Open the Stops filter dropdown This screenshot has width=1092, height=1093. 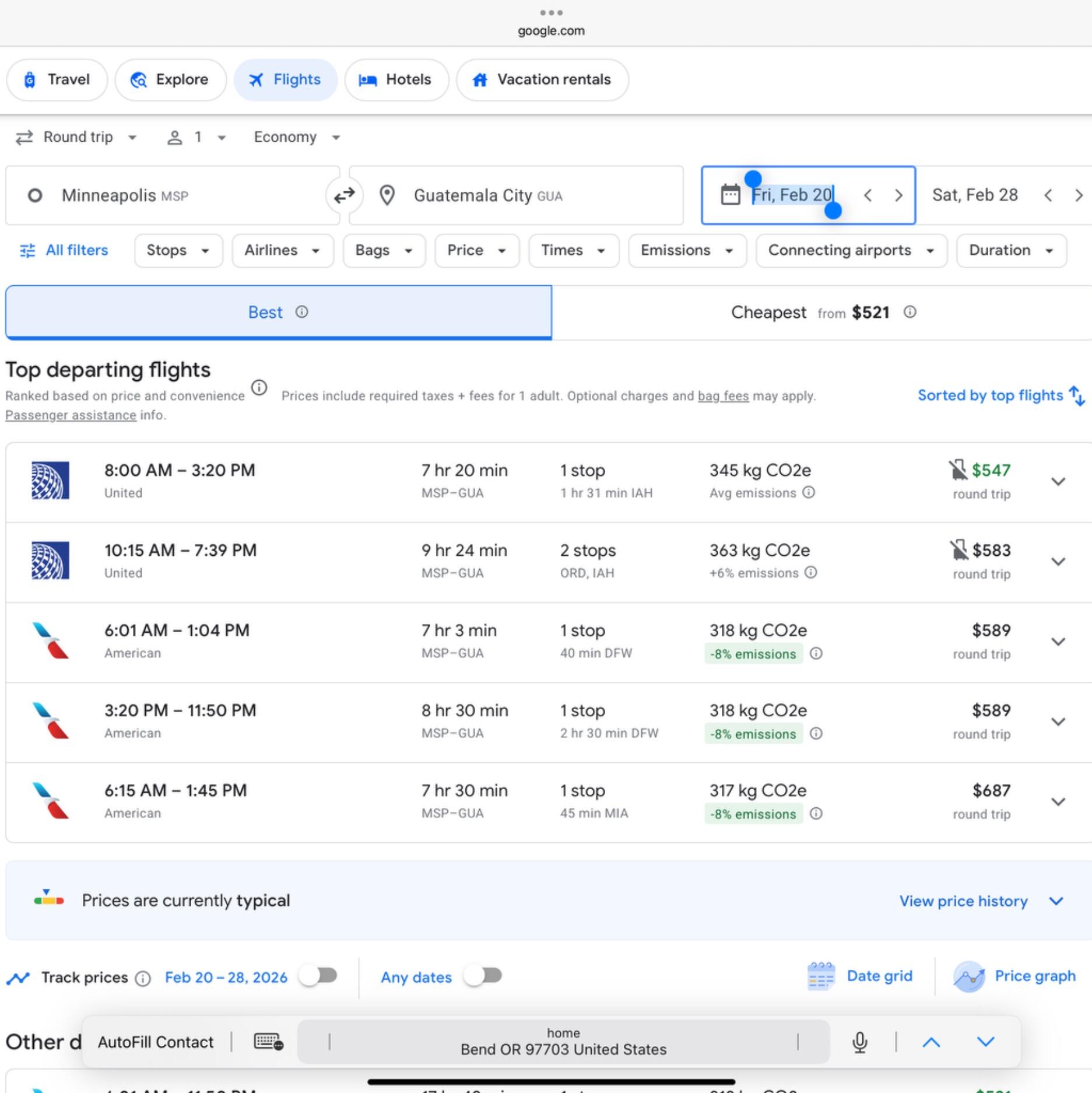tap(178, 251)
